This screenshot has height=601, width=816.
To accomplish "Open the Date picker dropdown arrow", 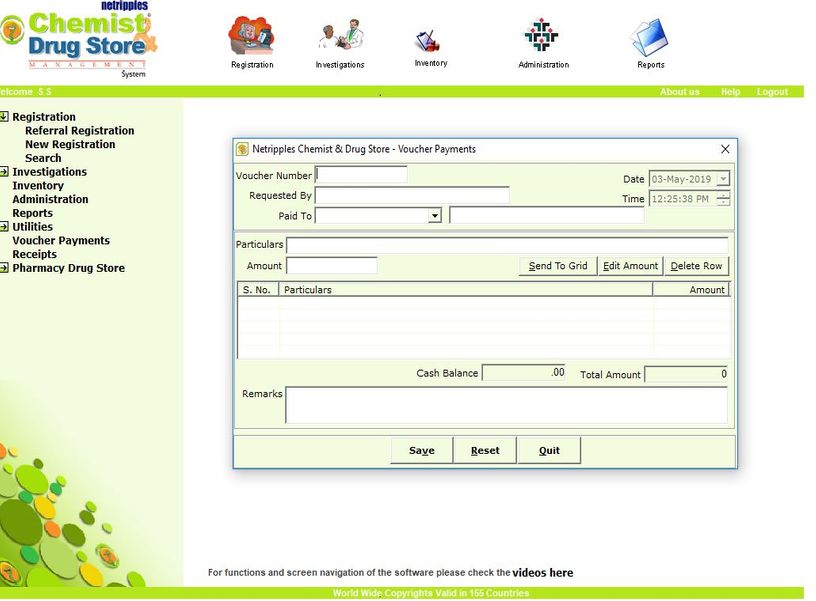I will click(x=723, y=179).
